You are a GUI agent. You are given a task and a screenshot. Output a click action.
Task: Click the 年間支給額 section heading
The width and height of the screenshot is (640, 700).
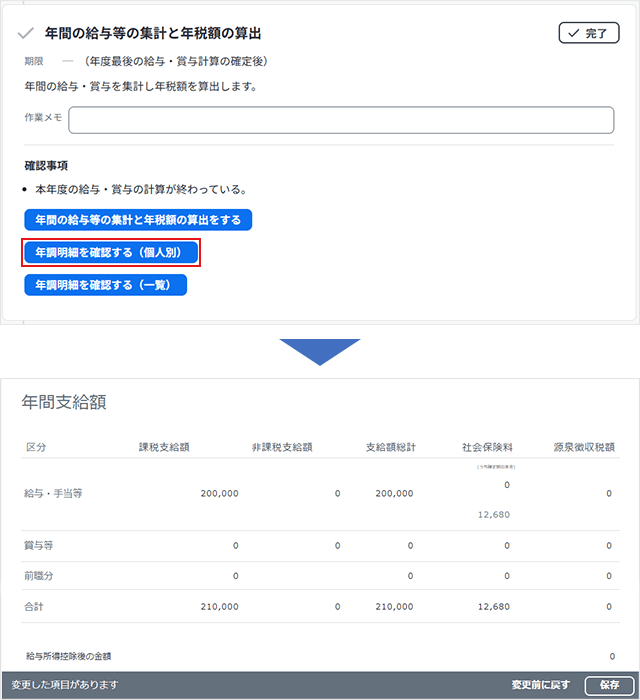tap(64, 403)
